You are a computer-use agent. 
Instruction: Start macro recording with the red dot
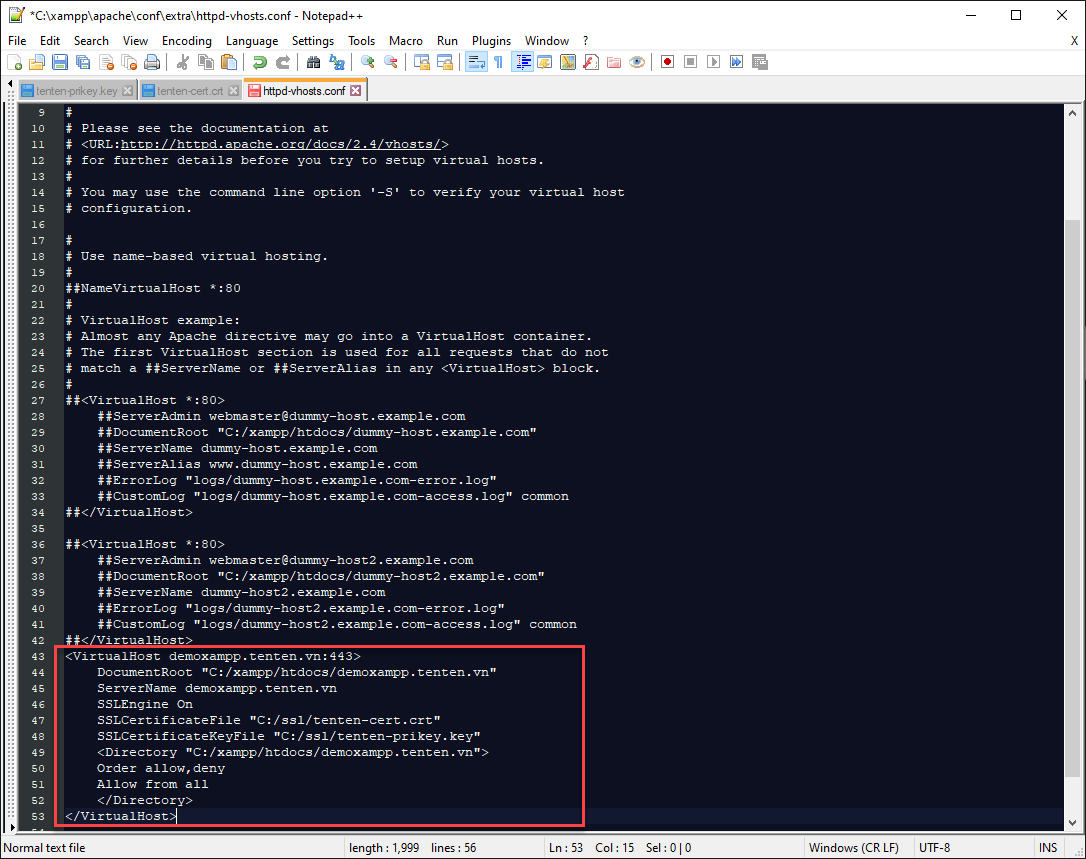pos(668,62)
